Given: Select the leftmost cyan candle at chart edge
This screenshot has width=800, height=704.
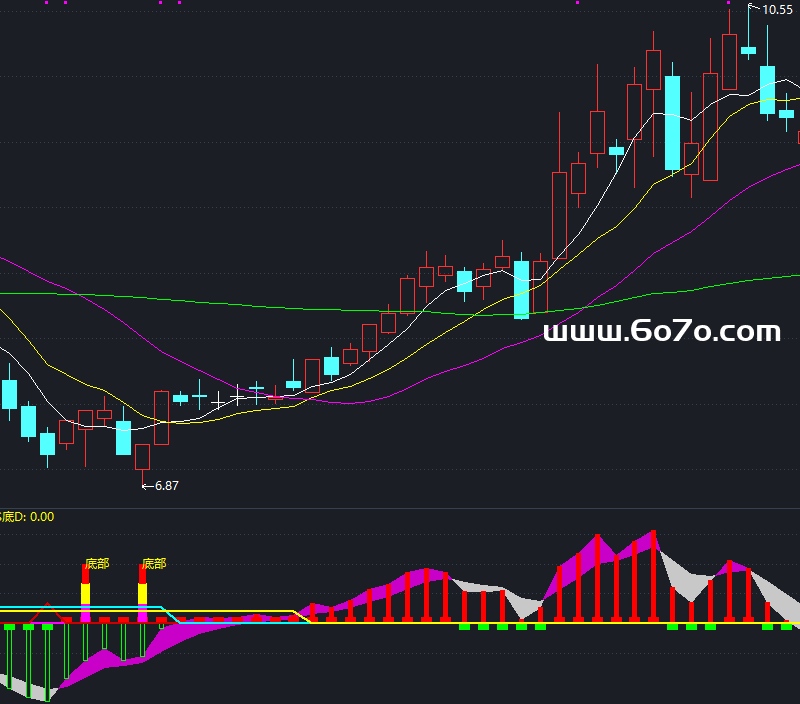Looking at the screenshot, I should pyautogui.click(x=9, y=394).
